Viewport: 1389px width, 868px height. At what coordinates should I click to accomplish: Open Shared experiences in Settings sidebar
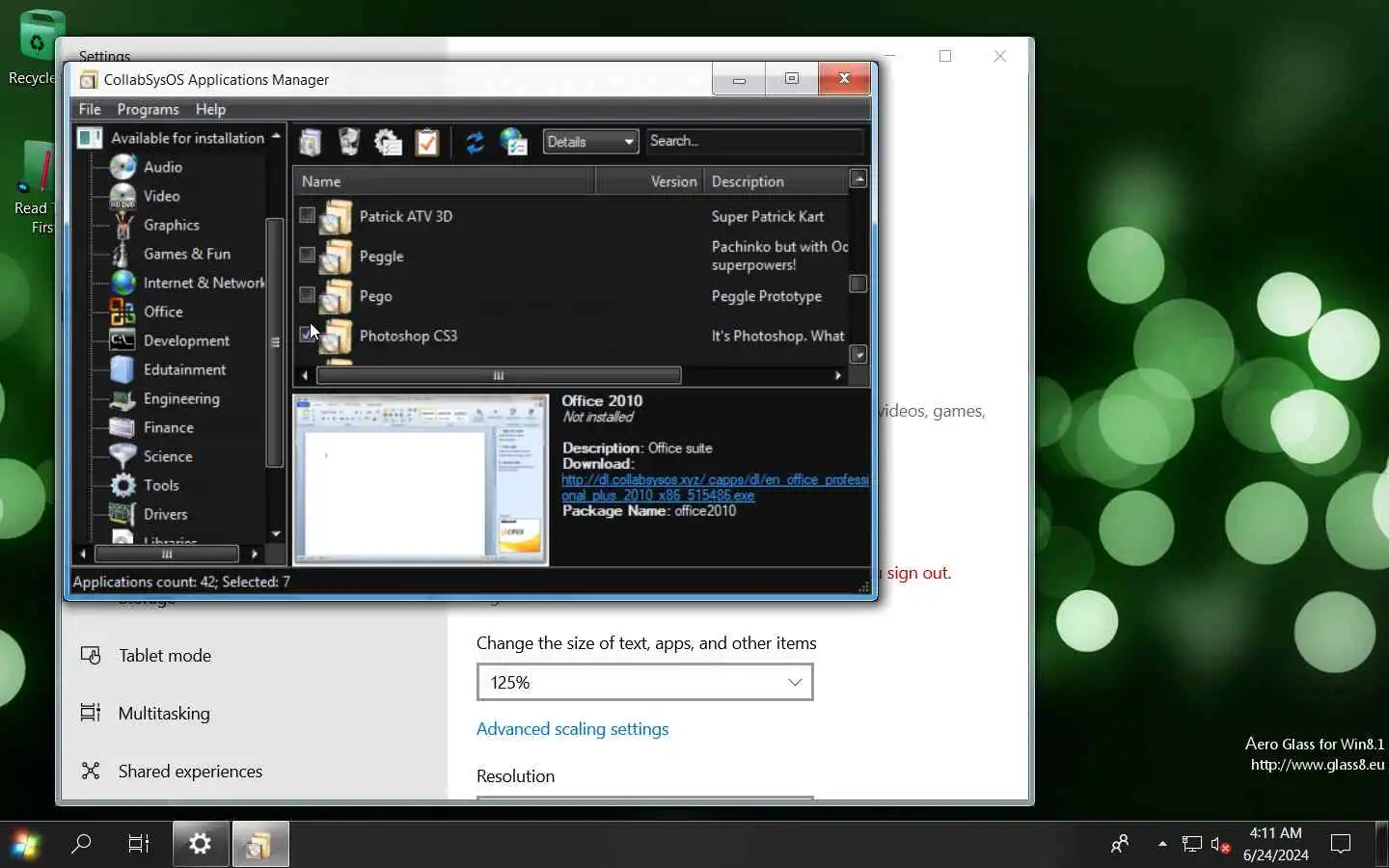point(190,771)
